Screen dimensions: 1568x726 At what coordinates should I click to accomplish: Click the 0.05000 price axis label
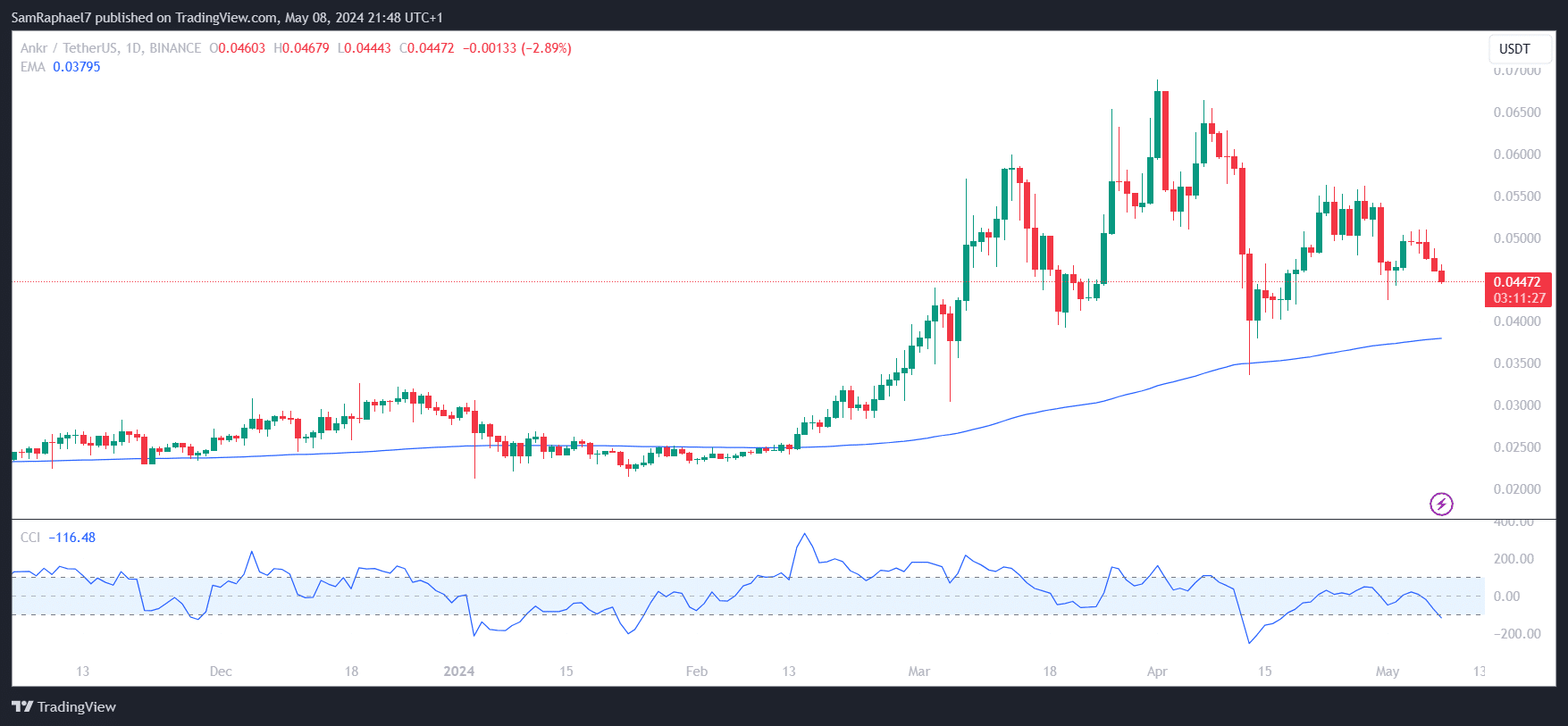(x=1517, y=238)
